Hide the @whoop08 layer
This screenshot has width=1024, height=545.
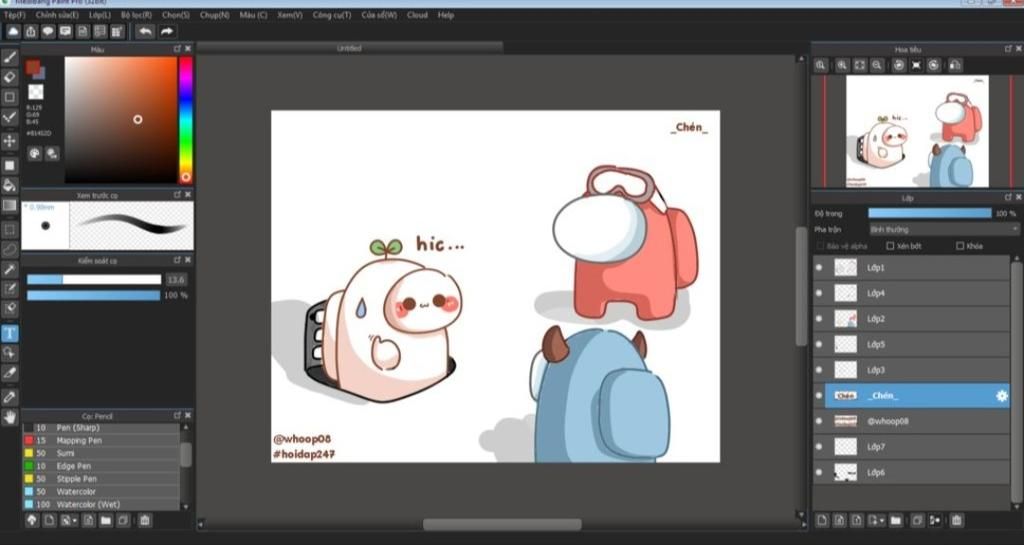coord(819,421)
